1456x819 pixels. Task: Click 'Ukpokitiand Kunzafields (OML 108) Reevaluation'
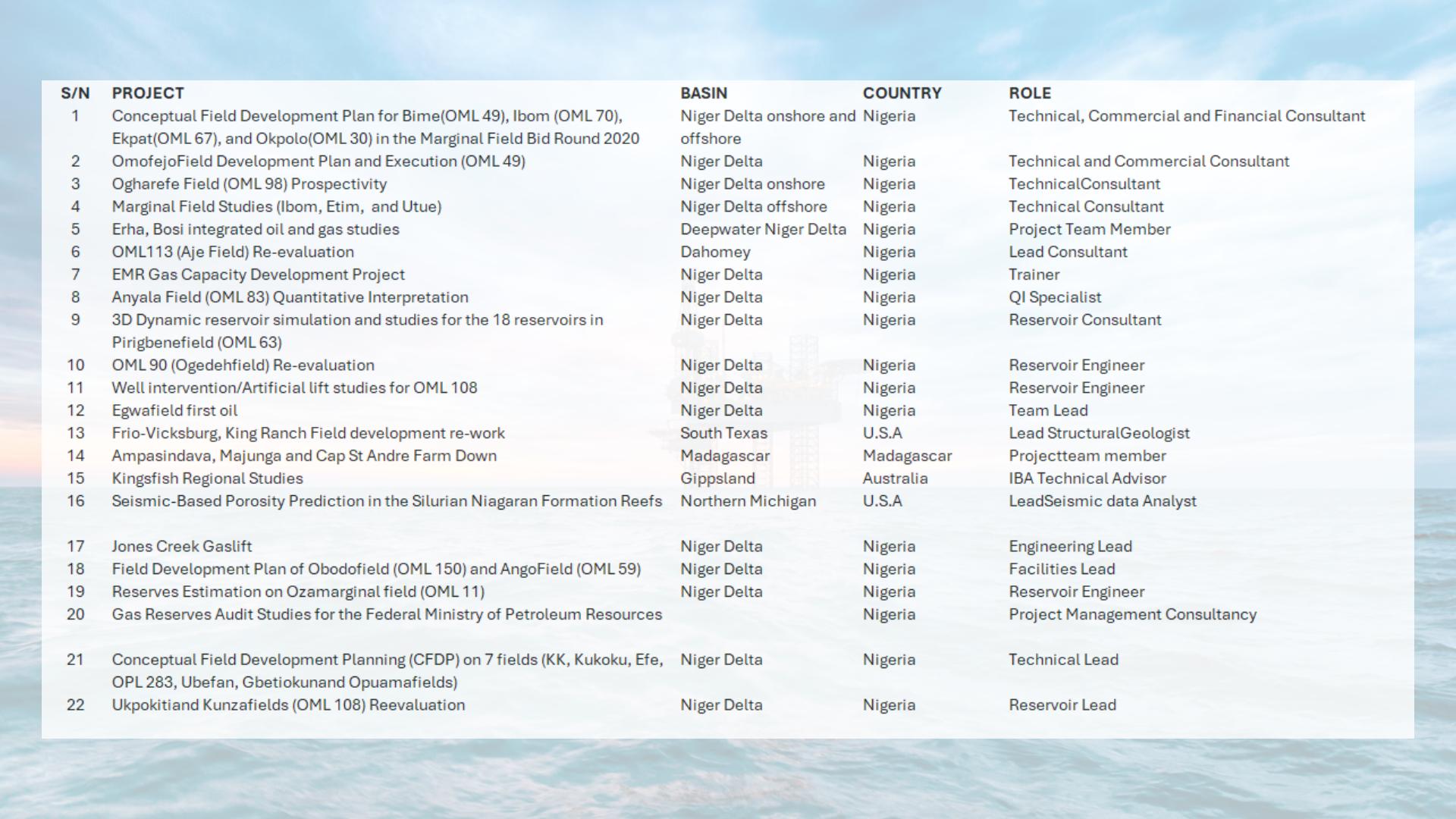point(288,705)
